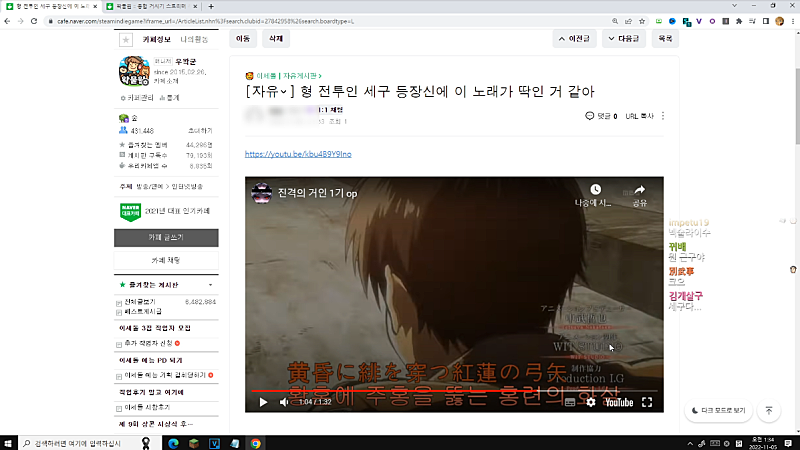Image resolution: width=800 pixels, height=450 pixels.
Task: Click 1:1 채팅 next to author
Action: click(x=331, y=110)
